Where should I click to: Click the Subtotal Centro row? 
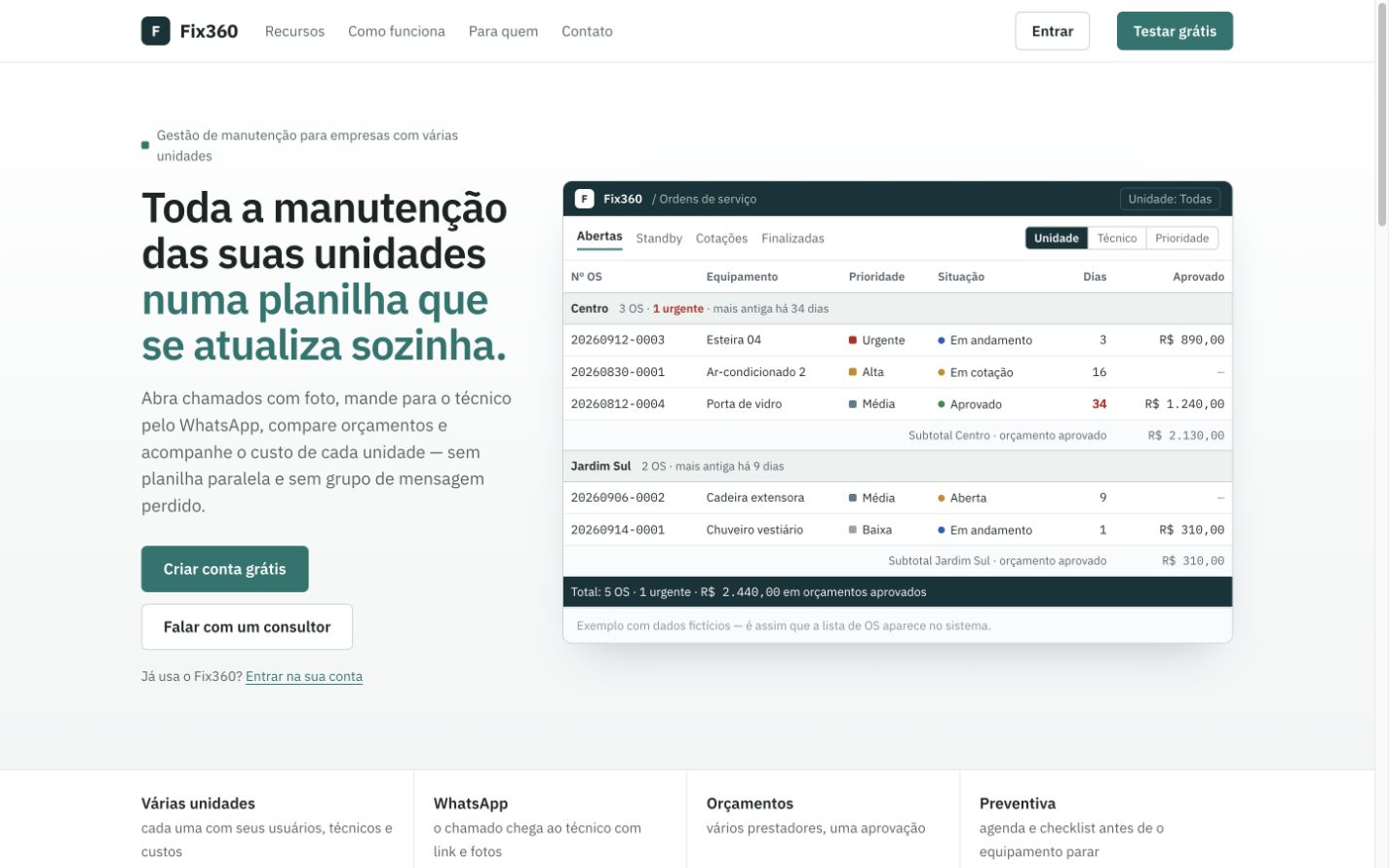898,435
